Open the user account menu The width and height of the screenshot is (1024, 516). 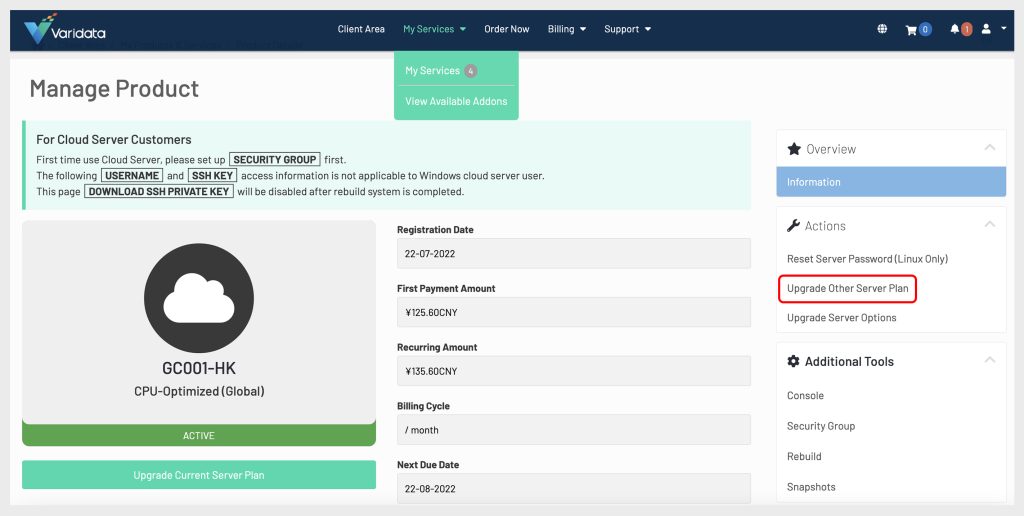(x=993, y=29)
